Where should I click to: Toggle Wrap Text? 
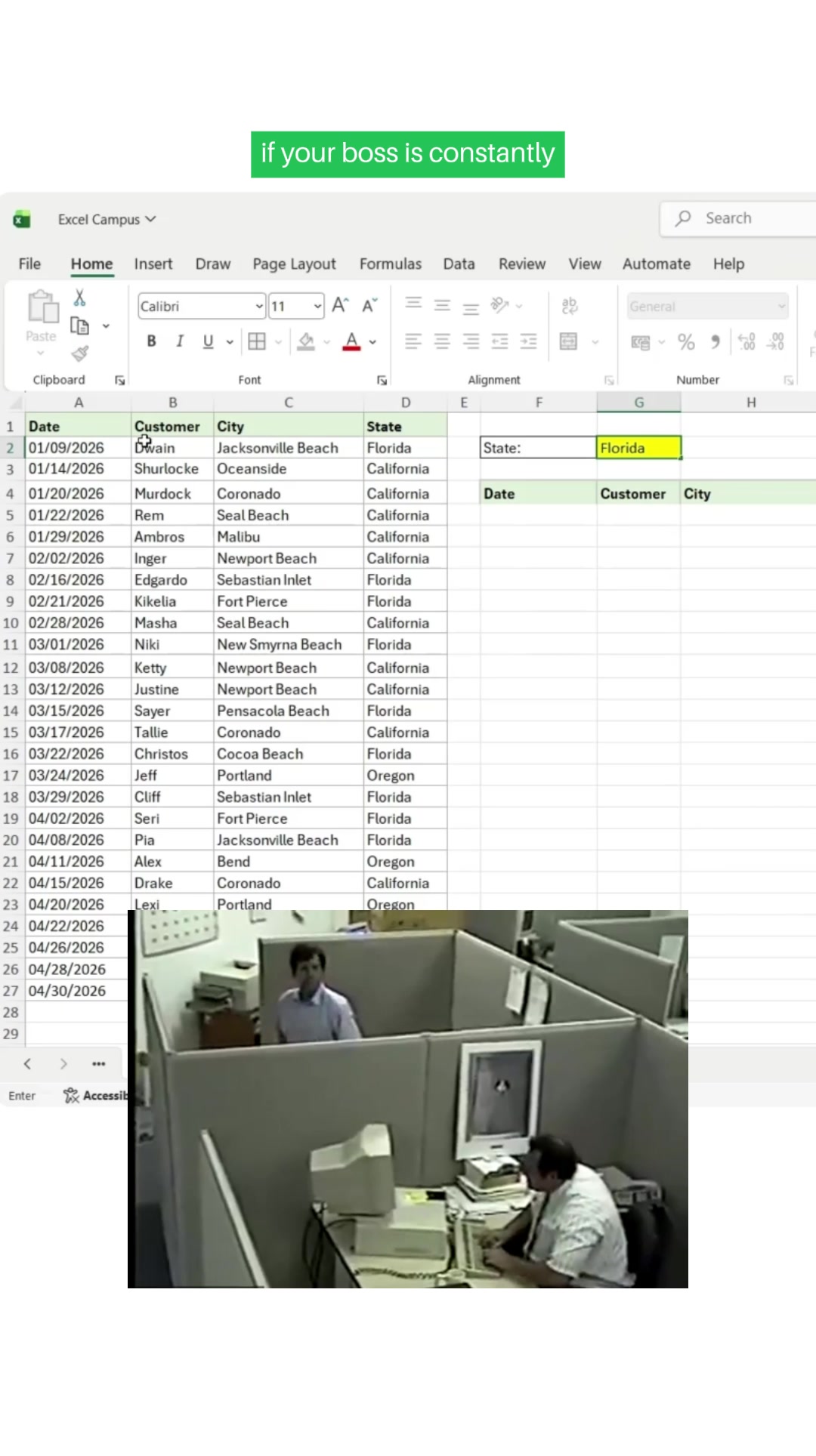(569, 305)
